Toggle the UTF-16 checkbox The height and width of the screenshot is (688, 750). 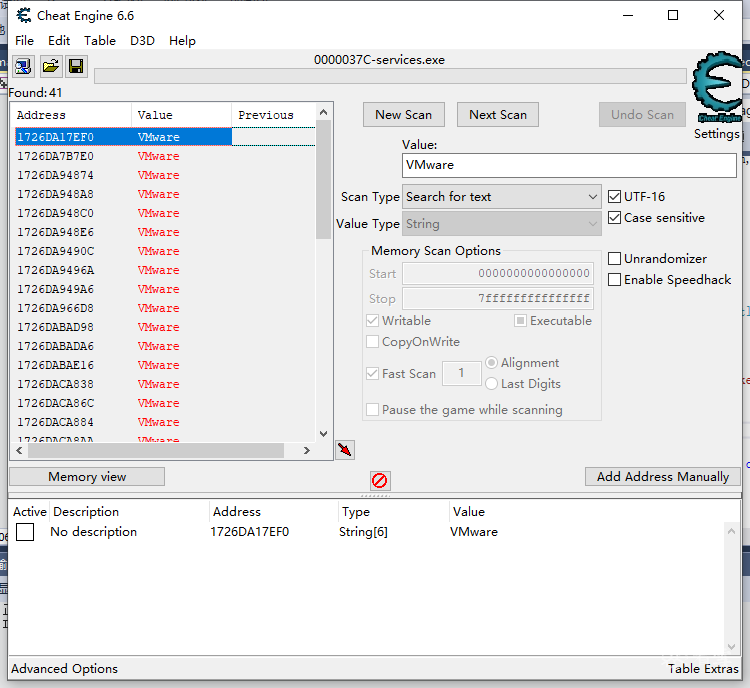614,197
